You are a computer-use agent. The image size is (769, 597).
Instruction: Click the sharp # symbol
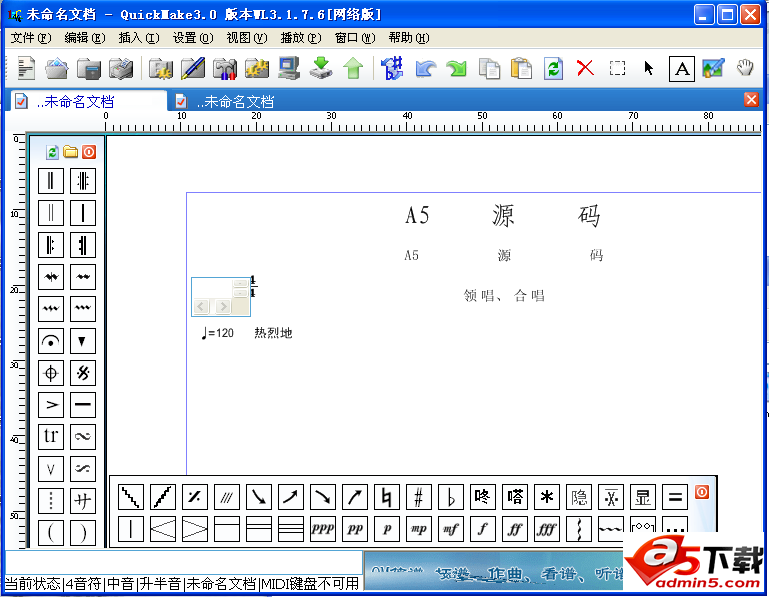418,497
